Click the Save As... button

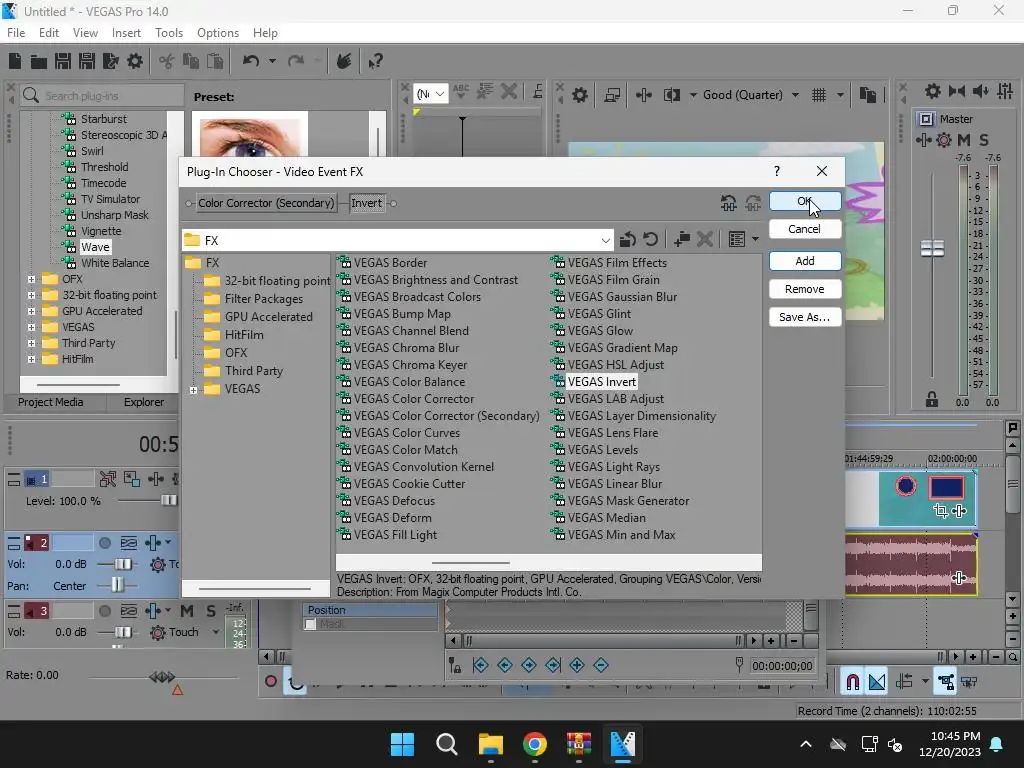pyautogui.click(x=805, y=317)
